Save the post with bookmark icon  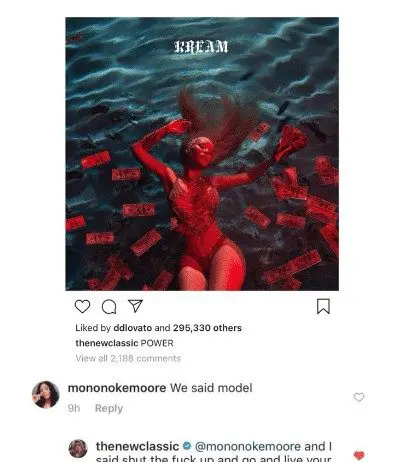tap(323, 306)
